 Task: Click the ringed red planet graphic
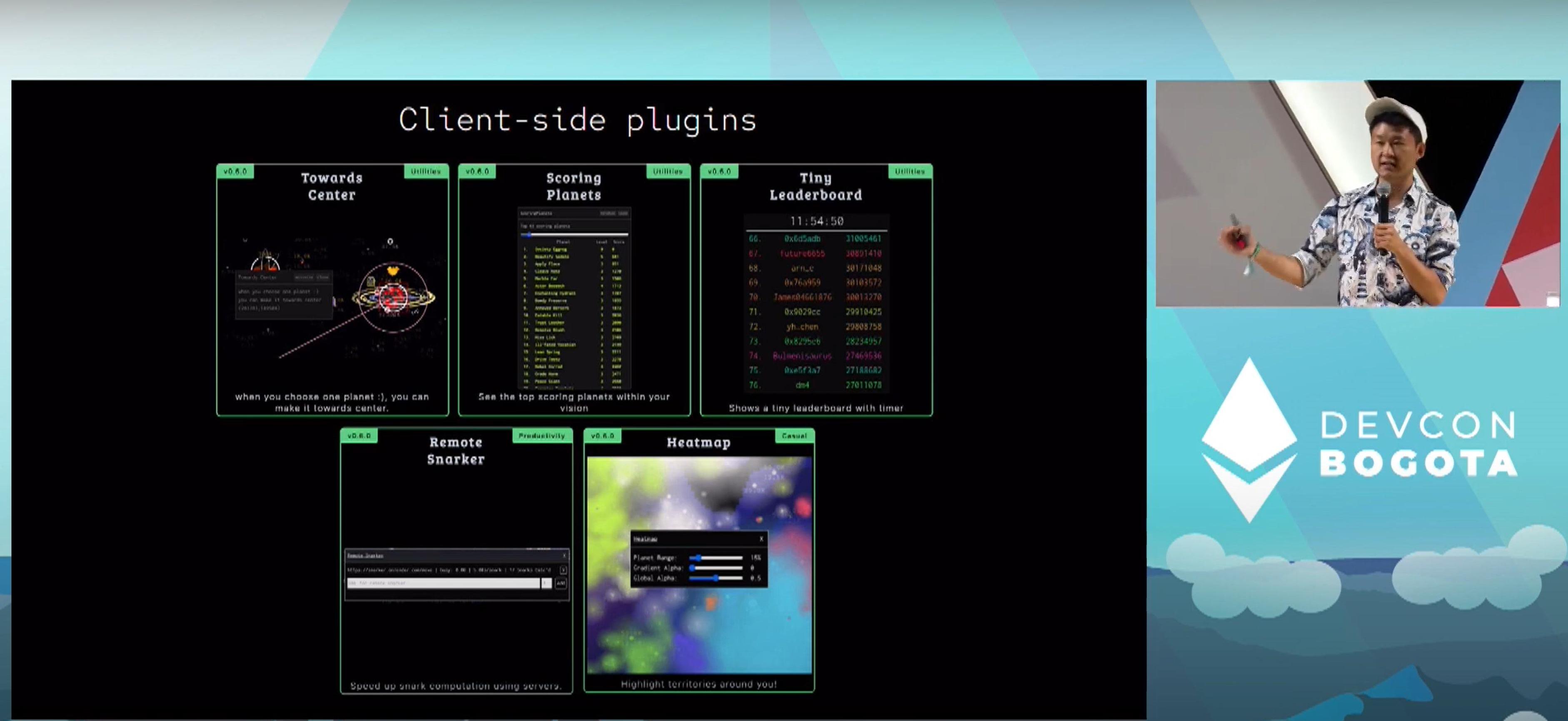(393, 296)
